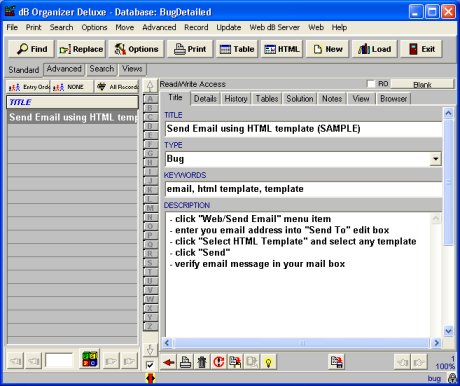This screenshot has height=386, width=460.
Task: Switch to the Details tab
Action: tap(205, 99)
